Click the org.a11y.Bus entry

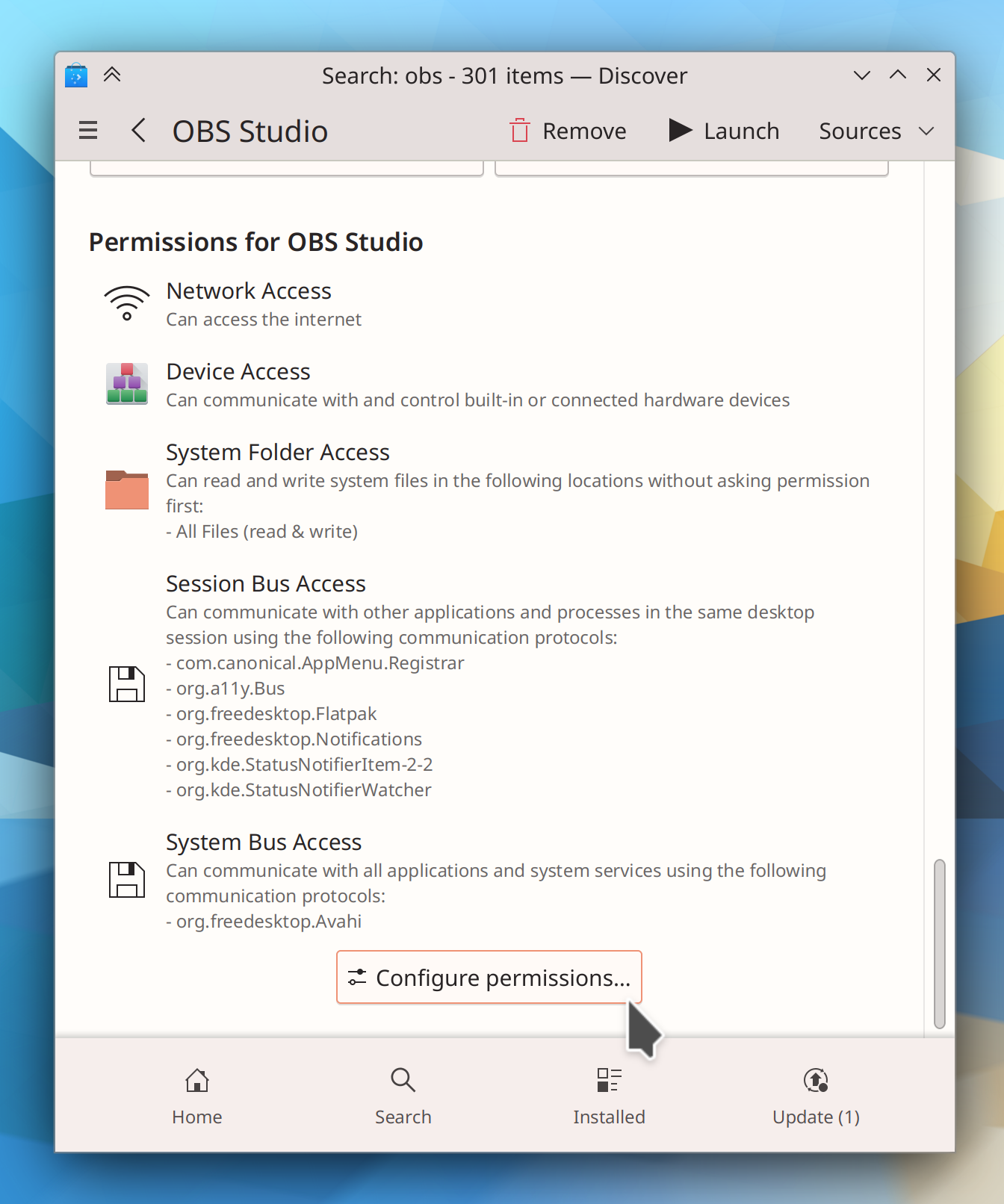coord(226,688)
